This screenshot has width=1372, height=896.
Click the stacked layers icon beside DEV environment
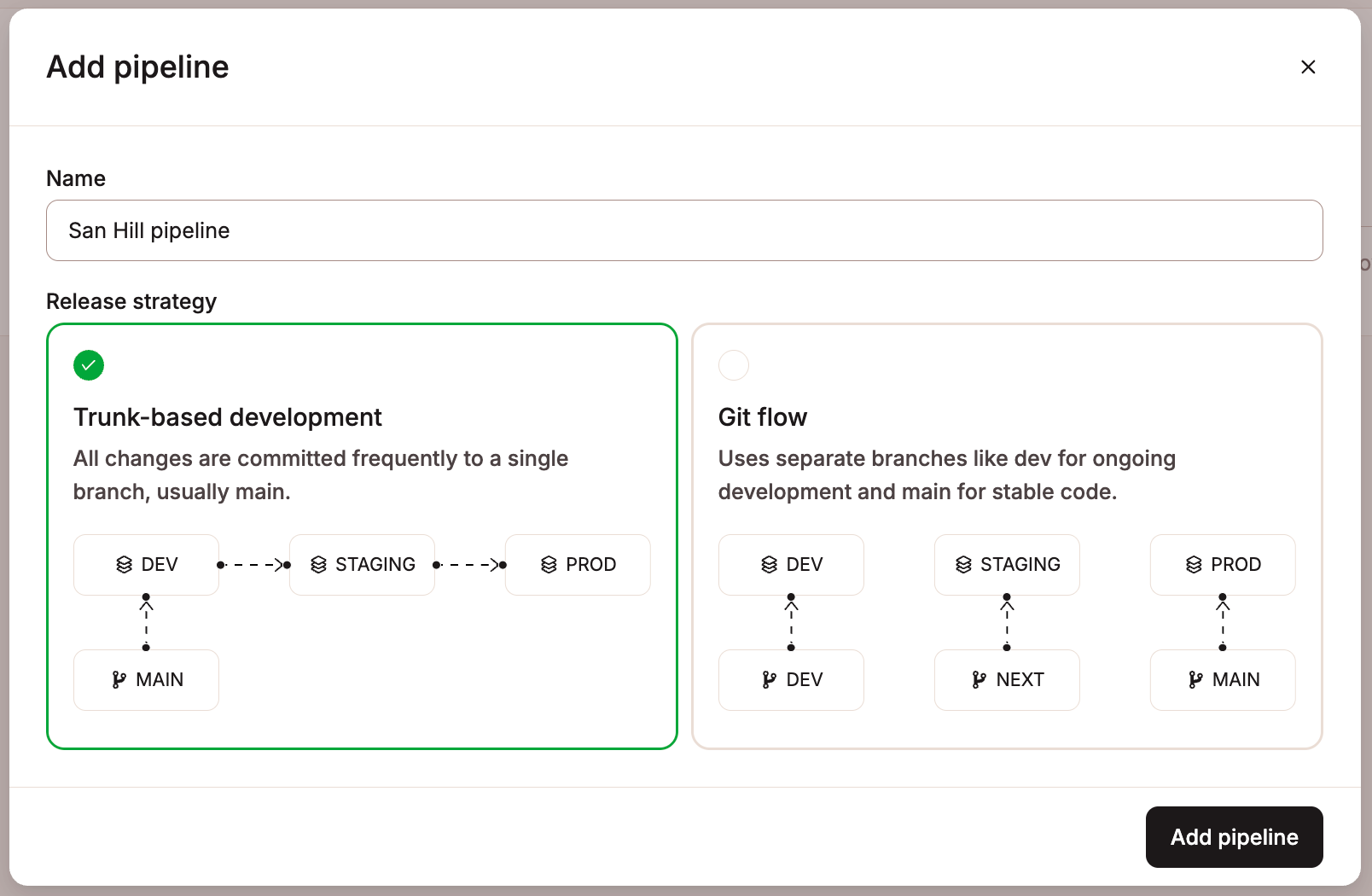point(124,564)
